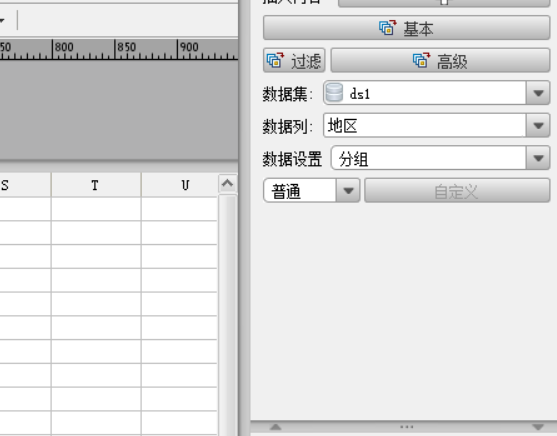
Task: Click the 数据集 label
Action: [x=287, y=94]
